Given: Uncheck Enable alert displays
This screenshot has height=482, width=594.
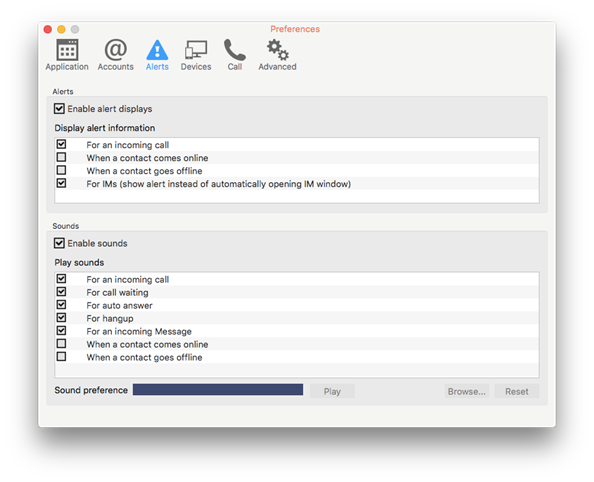Looking at the screenshot, I should [x=59, y=109].
